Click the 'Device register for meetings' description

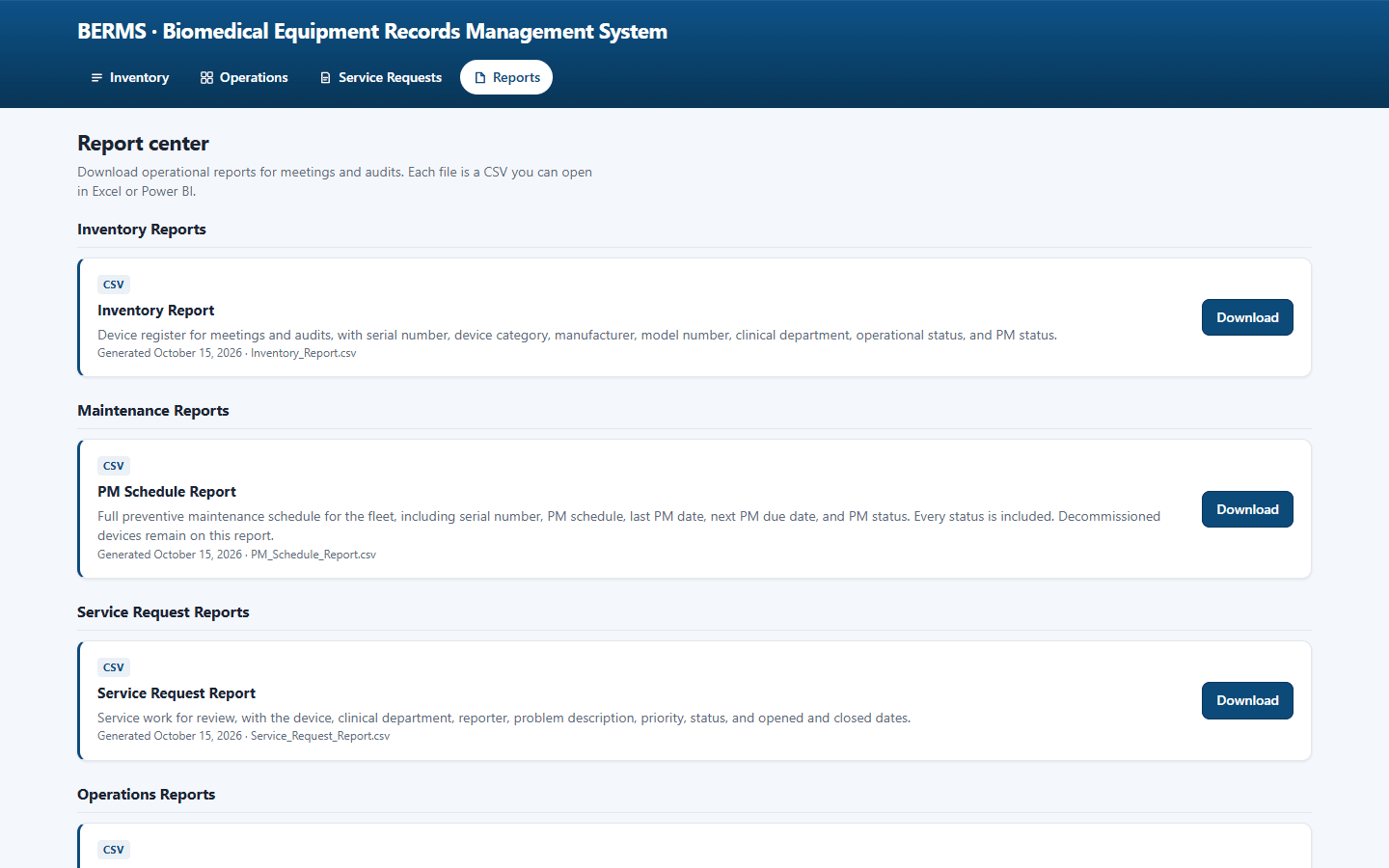point(577,336)
